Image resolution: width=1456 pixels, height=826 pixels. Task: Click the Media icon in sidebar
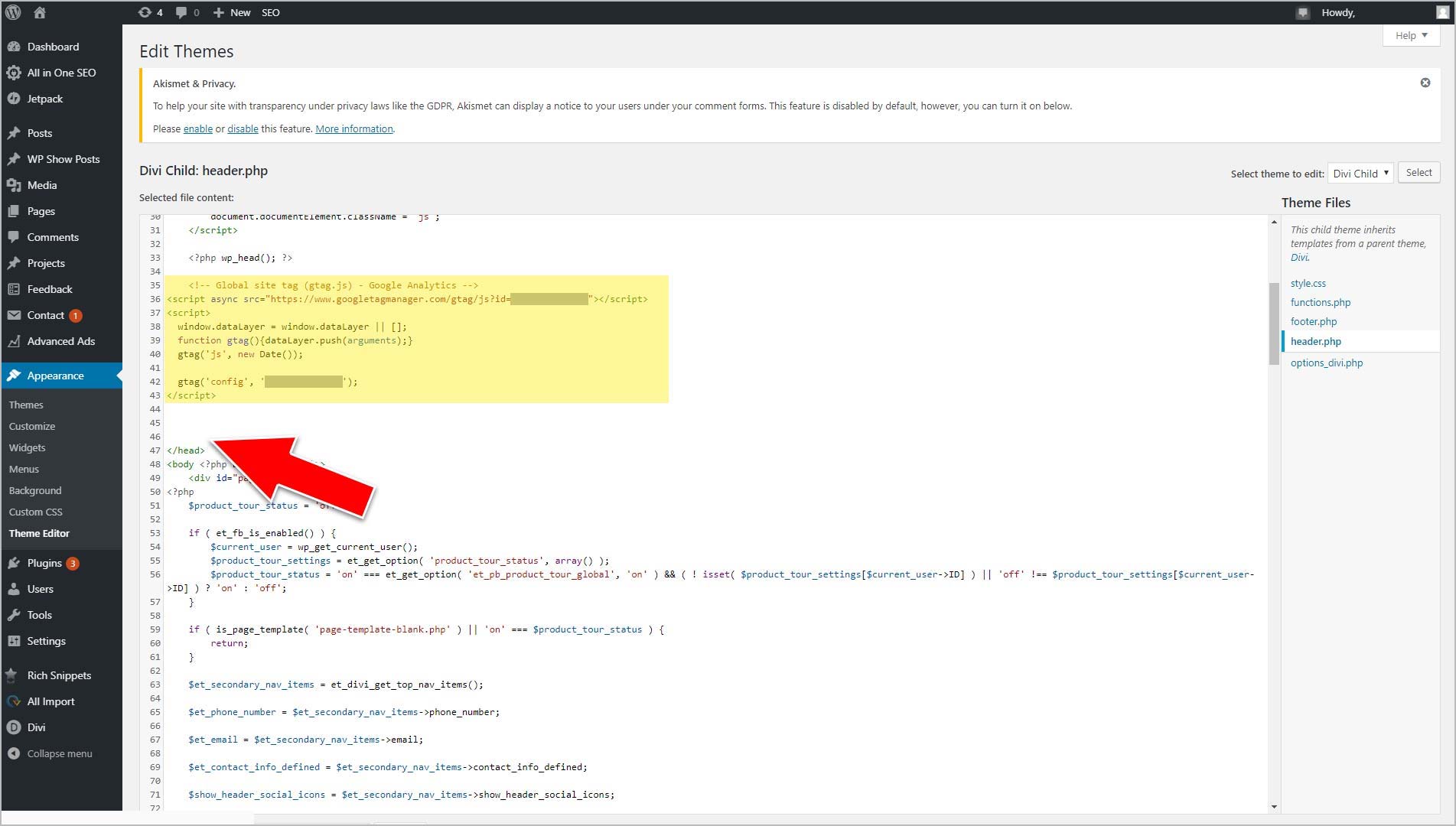pos(13,185)
